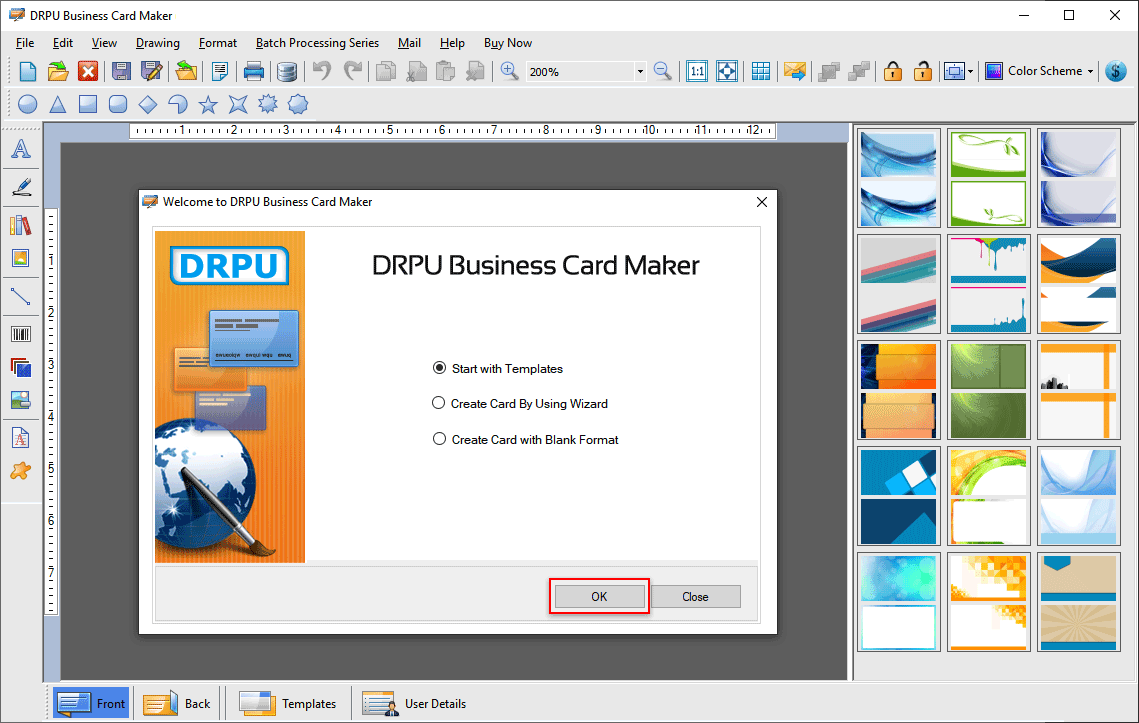Click the Buy Now menu item
The image size is (1139, 723).
508,43
